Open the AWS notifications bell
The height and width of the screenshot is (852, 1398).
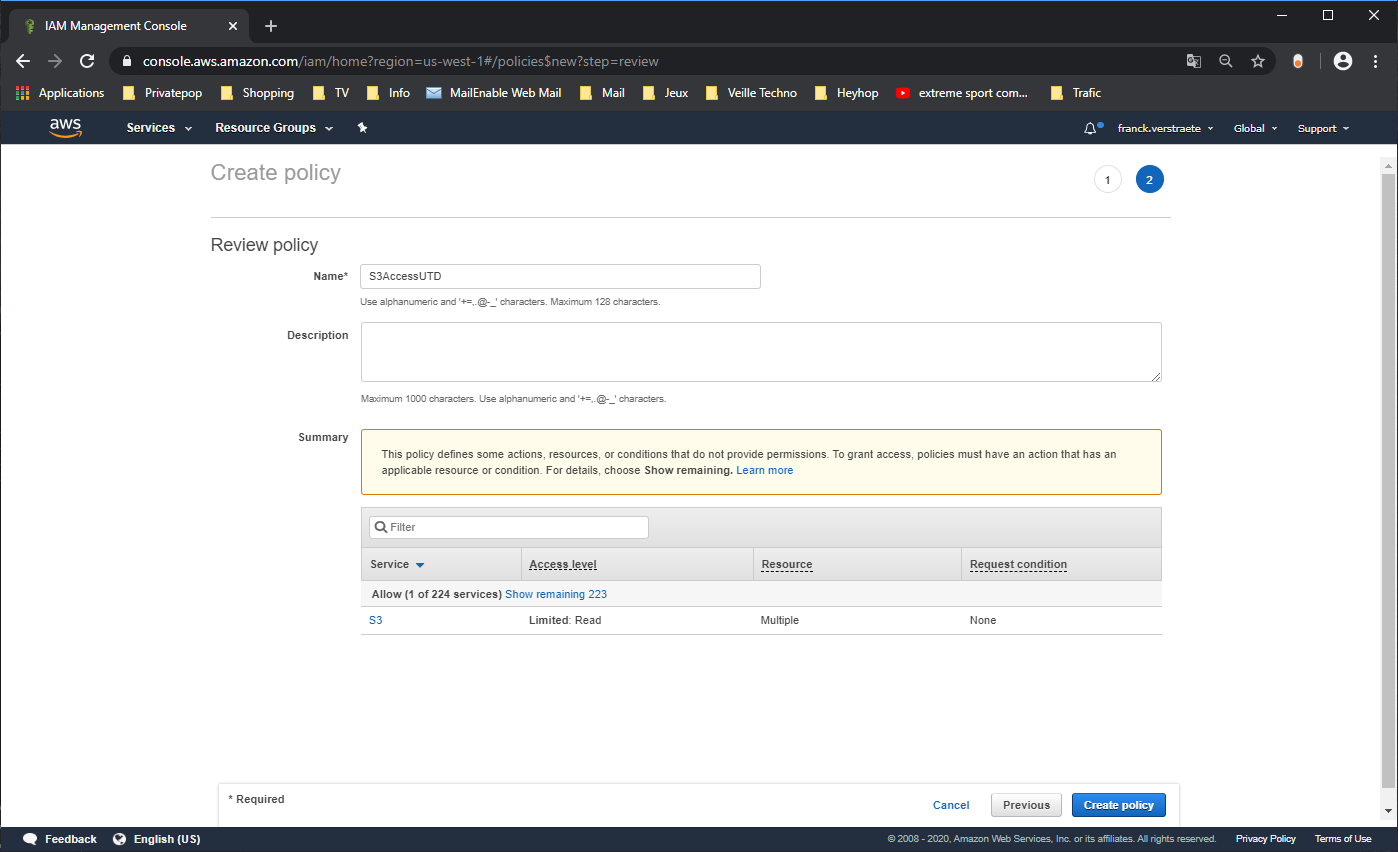1091,128
